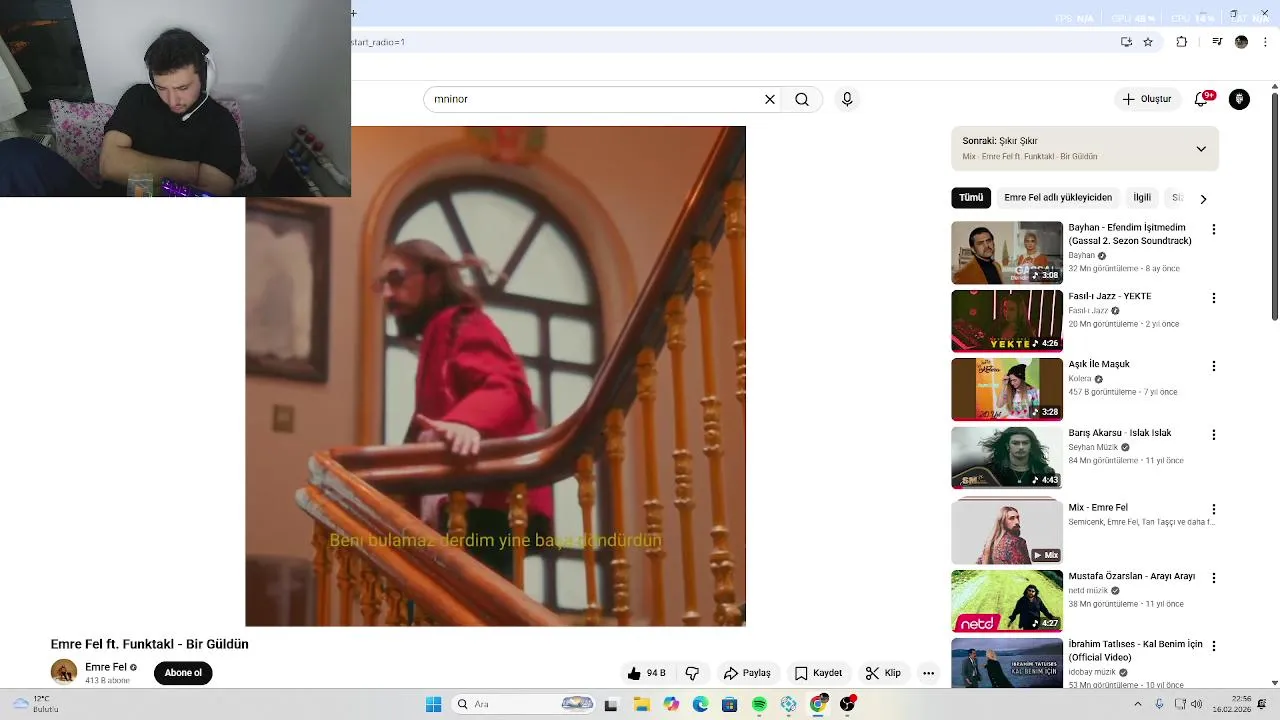
Task: Open Microsoft Edge from the taskbar
Action: 700,704
